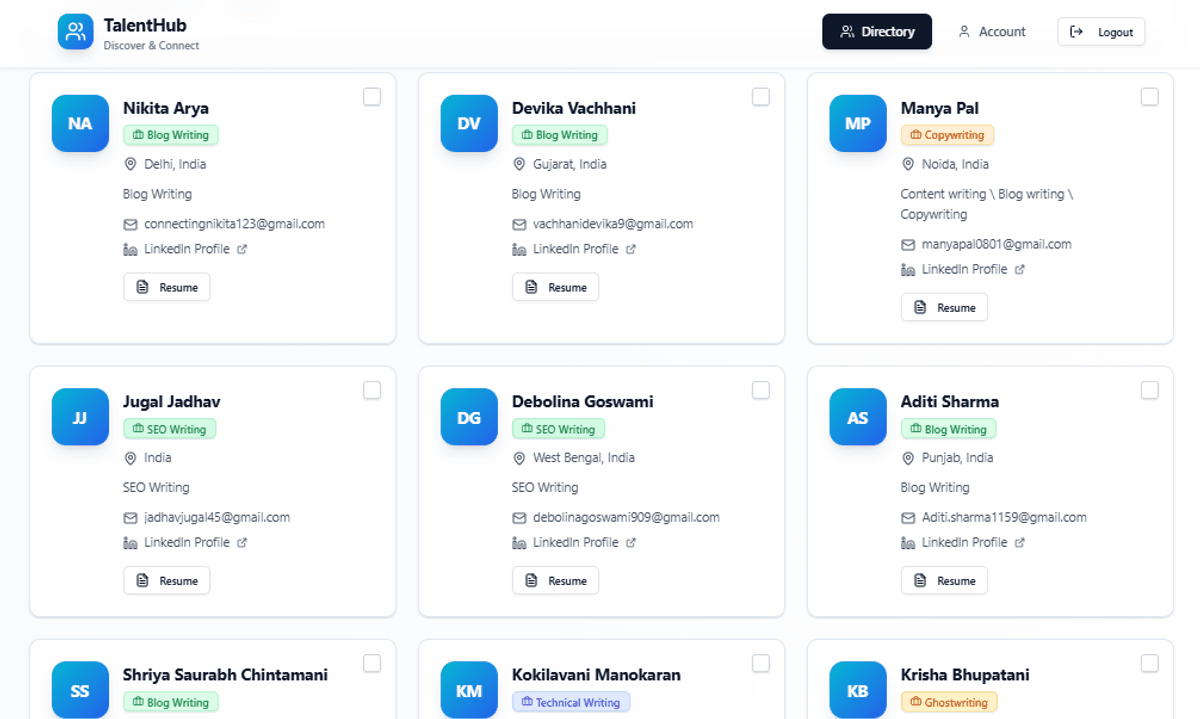Click the Copywriting tag on Manya Pal's card

947,135
